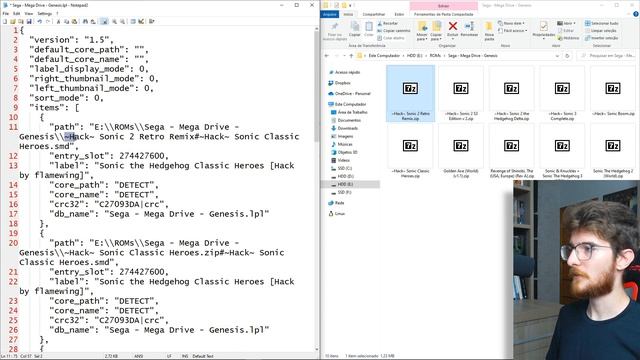This screenshot has height=360, width=640.
Task: Switch to the Exibir ribbon tab
Action: [x=399, y=14]
